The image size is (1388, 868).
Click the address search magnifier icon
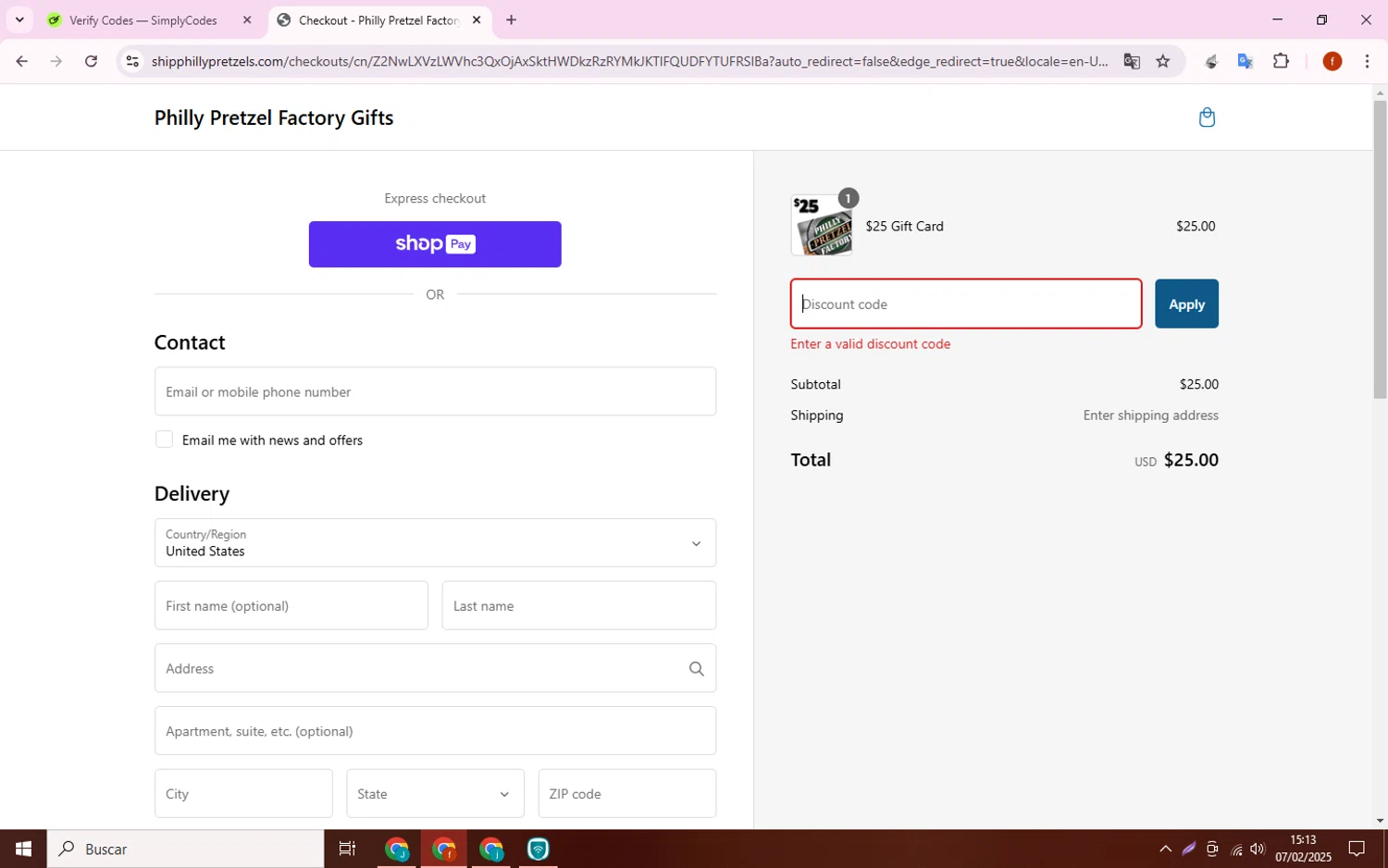click(x=697, y=669)
